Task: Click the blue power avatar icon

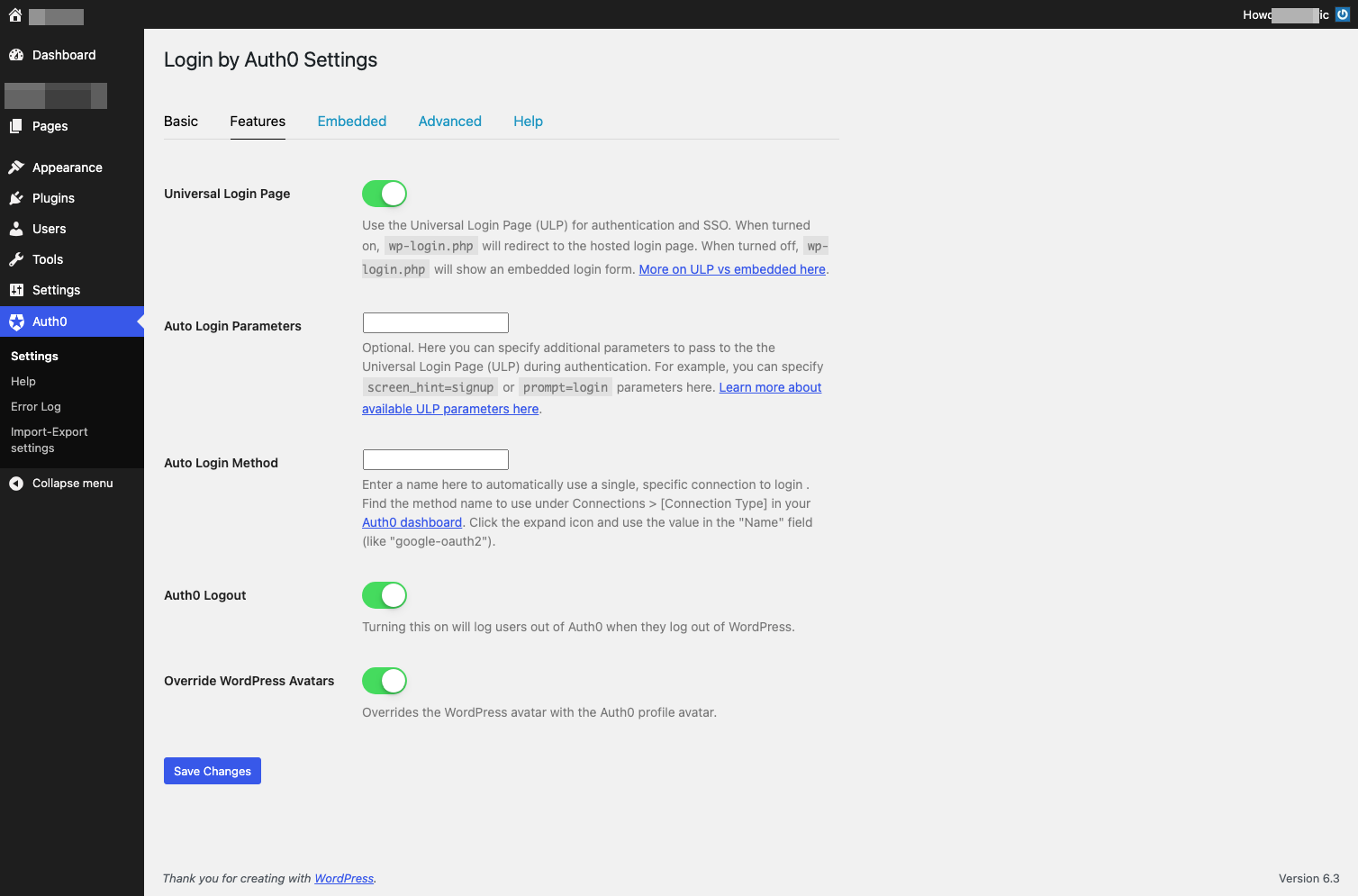Action: [1342, 14]
